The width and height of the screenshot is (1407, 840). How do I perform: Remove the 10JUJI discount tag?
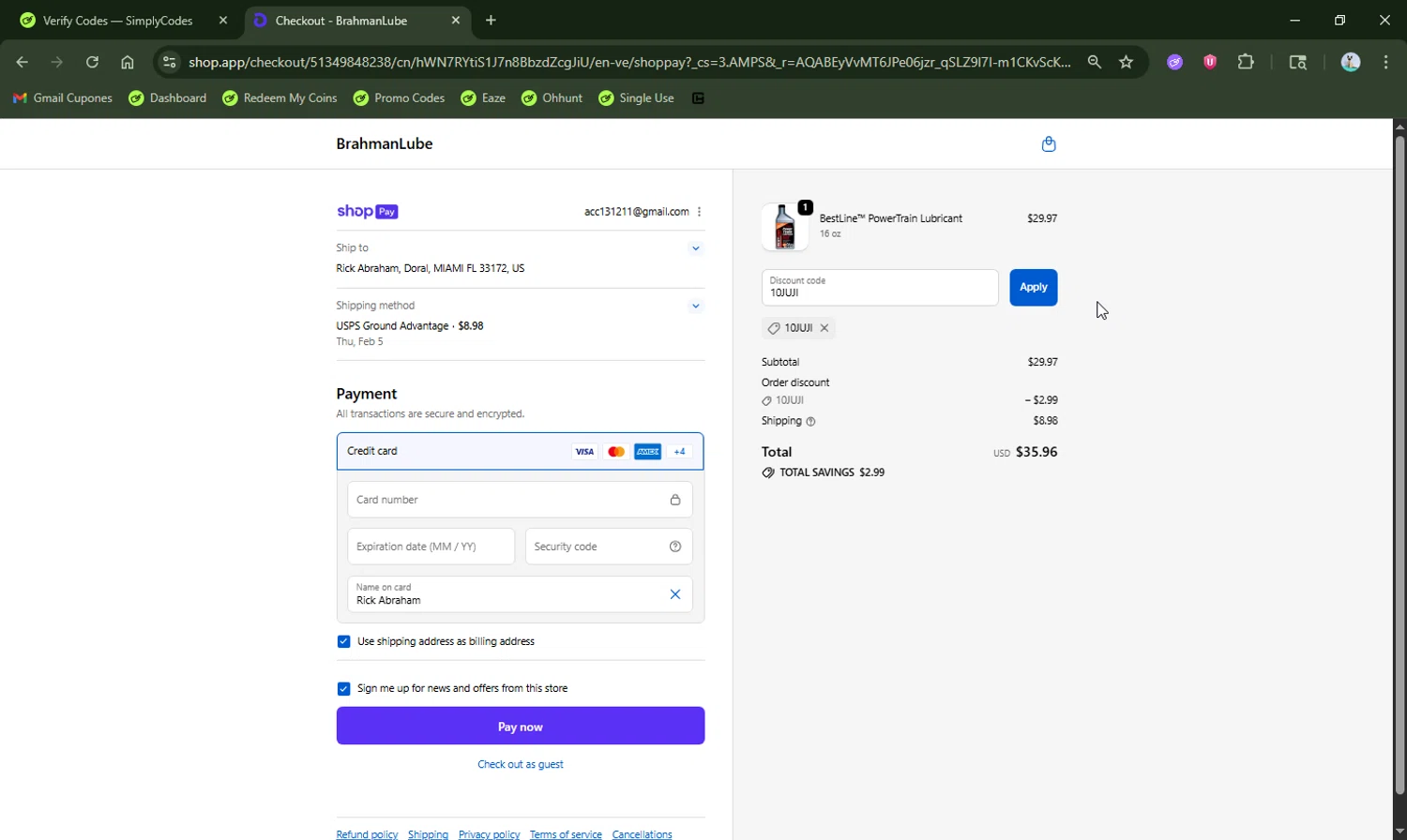click(x=825, y=328)
